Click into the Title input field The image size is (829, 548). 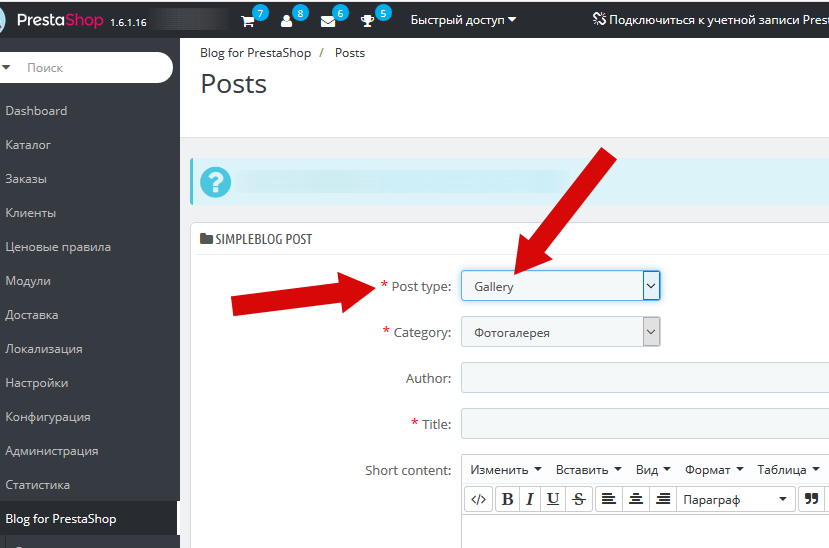pyautogui.click(x=645, y=423)
